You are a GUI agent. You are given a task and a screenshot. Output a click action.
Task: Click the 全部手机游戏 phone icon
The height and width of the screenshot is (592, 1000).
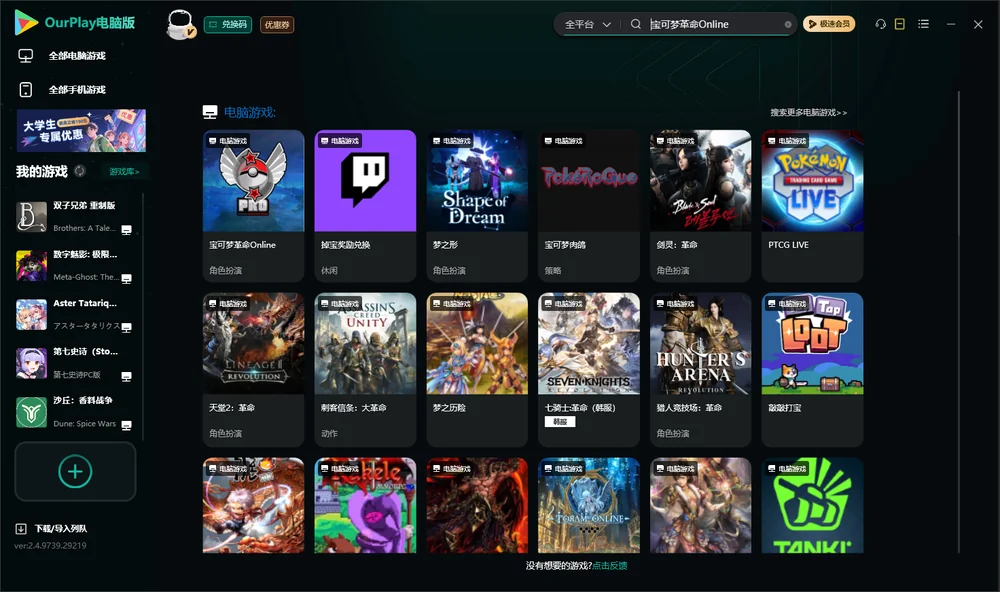pos(26,90)
